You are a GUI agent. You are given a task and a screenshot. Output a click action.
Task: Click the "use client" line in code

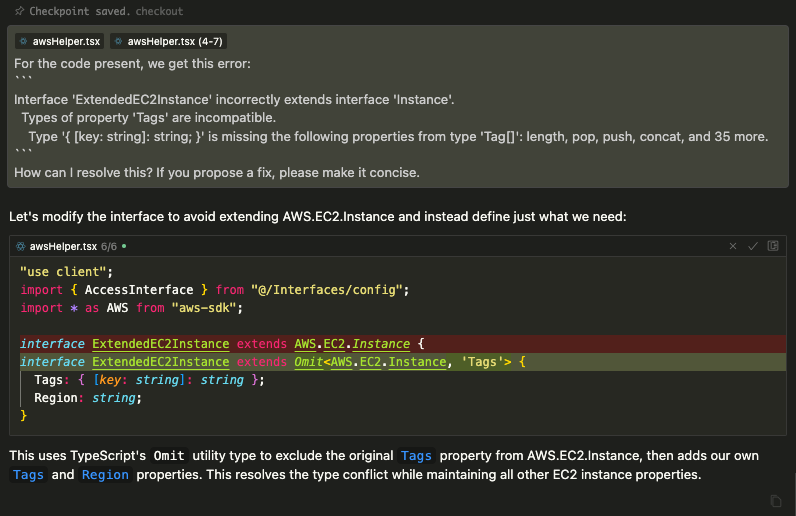point(67,271)
